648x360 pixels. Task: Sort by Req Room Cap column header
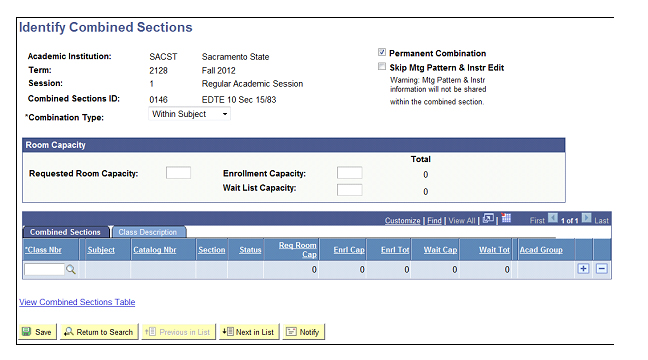[298, 250]
